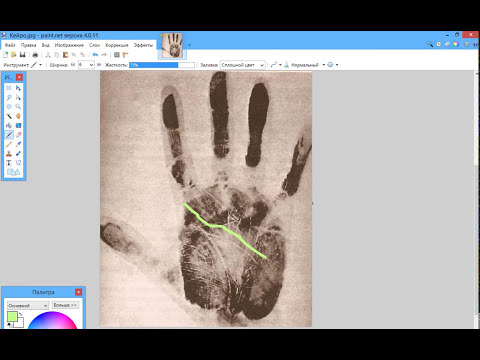Select the Rectangle Select tool
480x360 pixels.
coord(9,88)
